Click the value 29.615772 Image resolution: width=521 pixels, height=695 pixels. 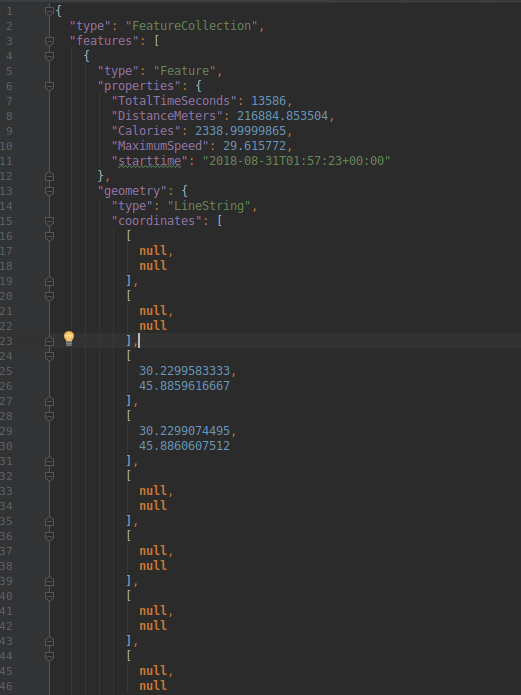pos(254,146)
